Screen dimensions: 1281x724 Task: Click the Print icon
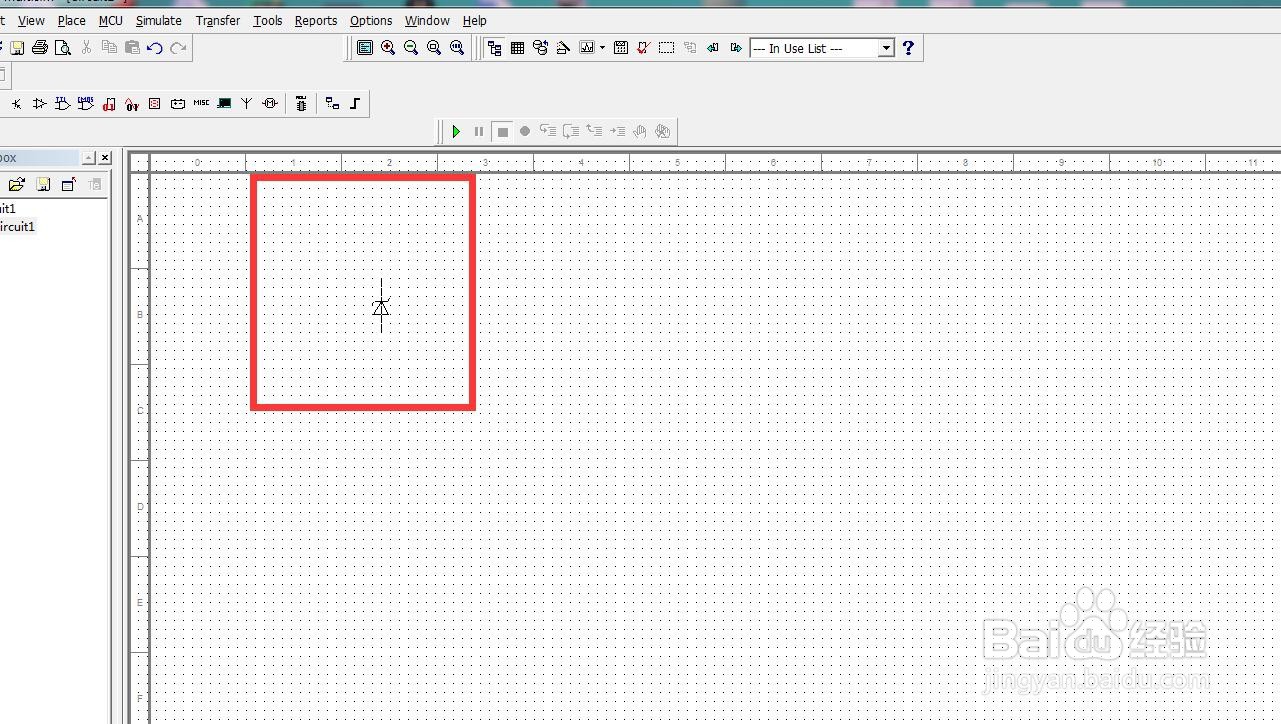click(40, 48)
